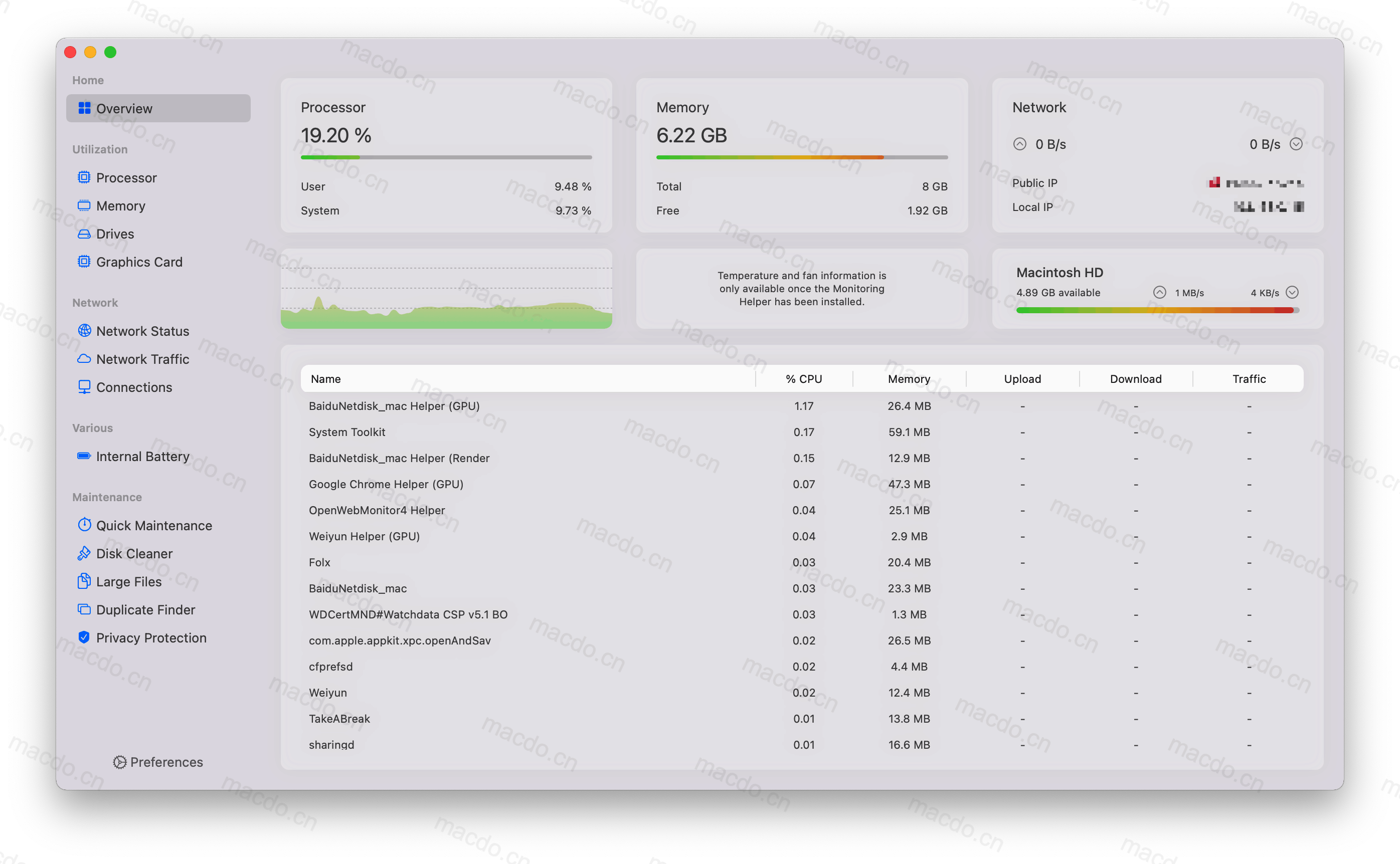This screenshot has height=864, width=1400.
Task: Click the Network Traffic cloud icon
Action: coord(85,359)
